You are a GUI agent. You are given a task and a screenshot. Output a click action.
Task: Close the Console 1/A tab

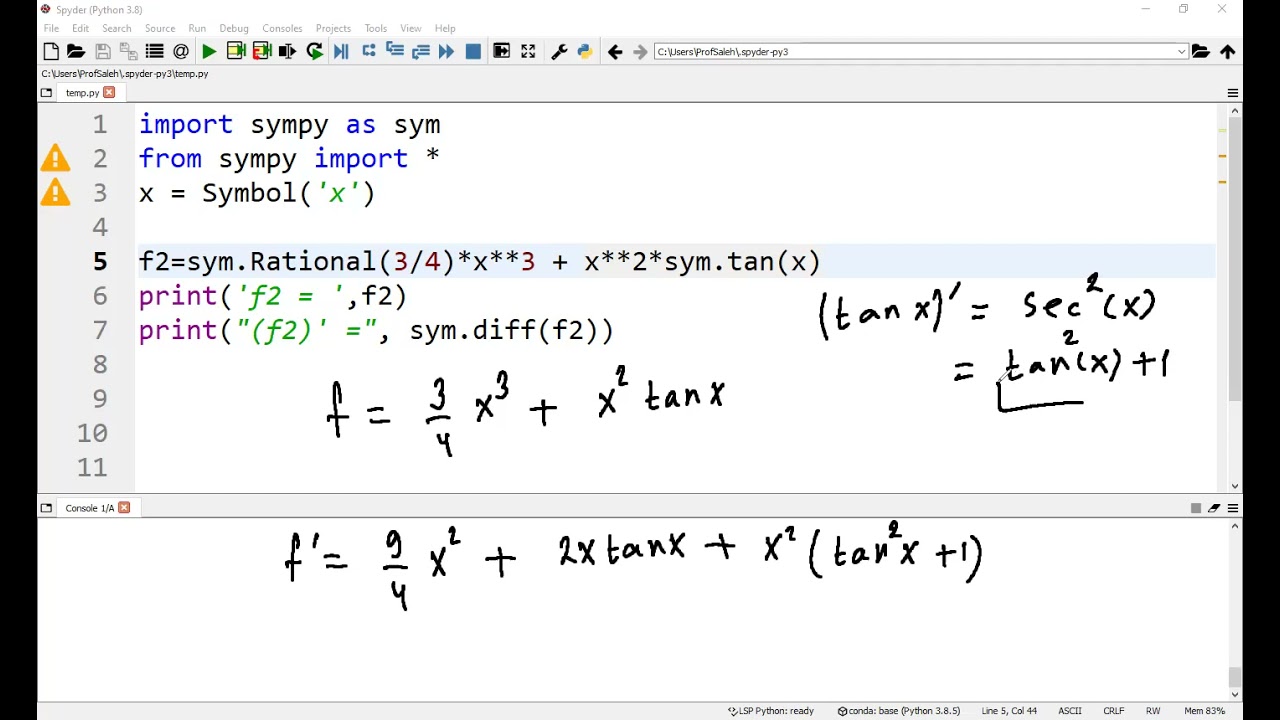pos(124,508)
